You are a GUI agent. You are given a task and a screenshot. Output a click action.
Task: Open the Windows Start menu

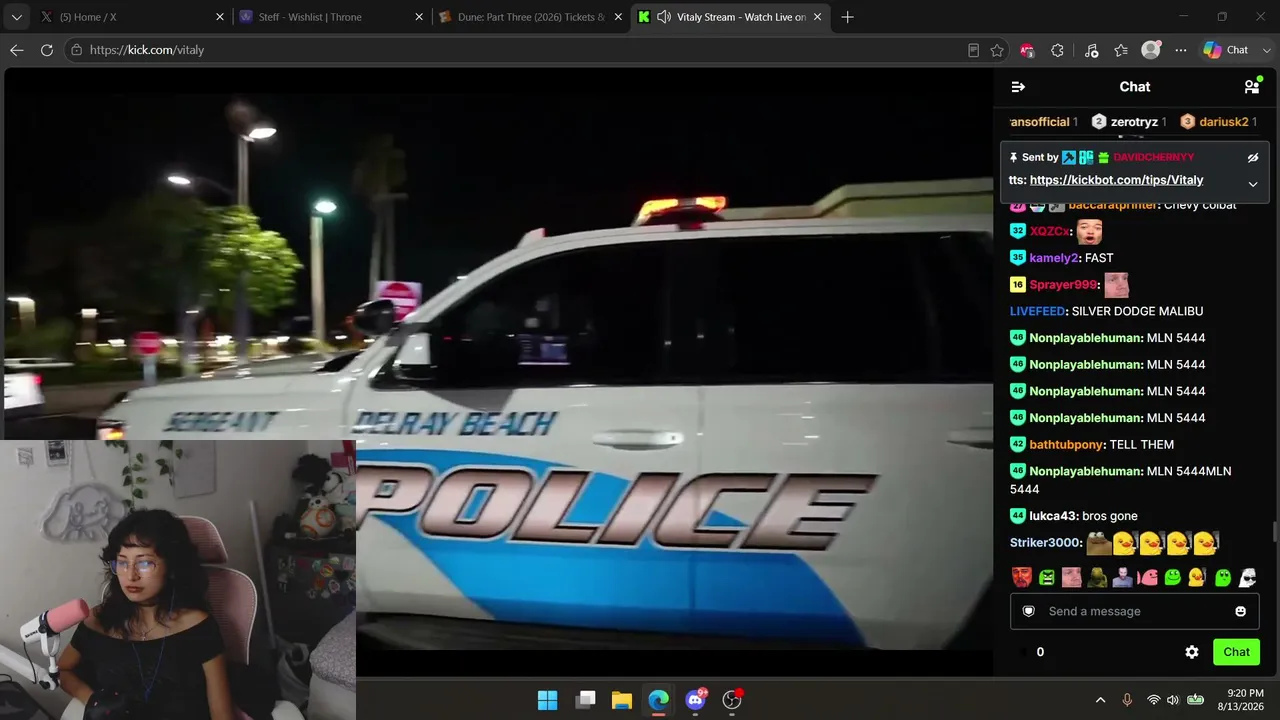pyautogui.click(x=548, y=700)
